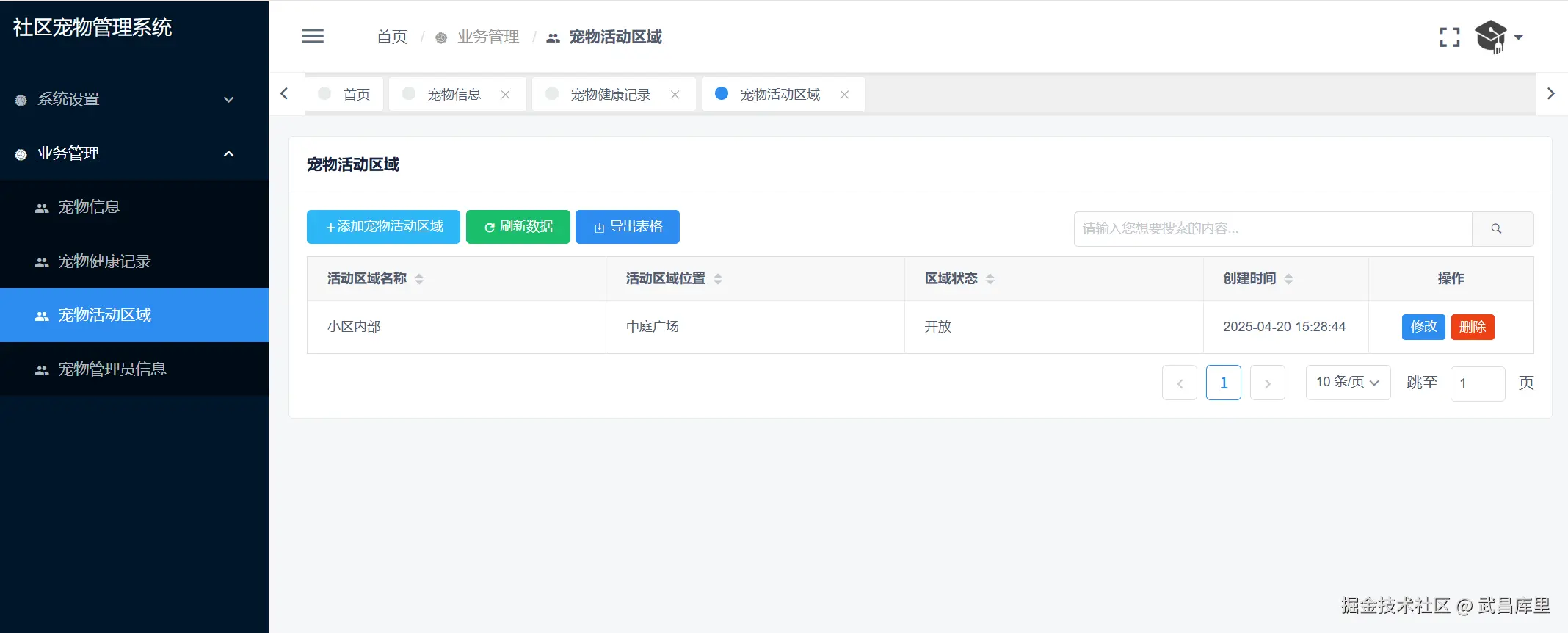Image resolution: width=1568 pixels, height=633 pixels.
Task: Open 宠物健康记录 in the sidebar
Action: point(134,261)
